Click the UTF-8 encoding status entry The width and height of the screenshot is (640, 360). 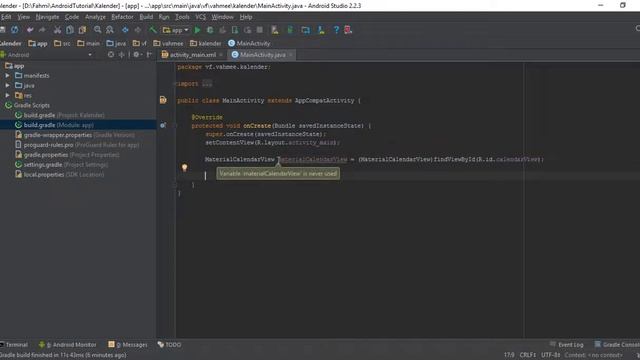click(x=551, y=355)
